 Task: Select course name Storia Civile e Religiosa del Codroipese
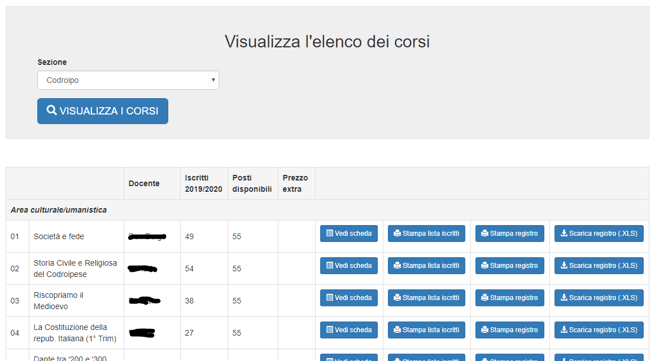pos(75,269)
